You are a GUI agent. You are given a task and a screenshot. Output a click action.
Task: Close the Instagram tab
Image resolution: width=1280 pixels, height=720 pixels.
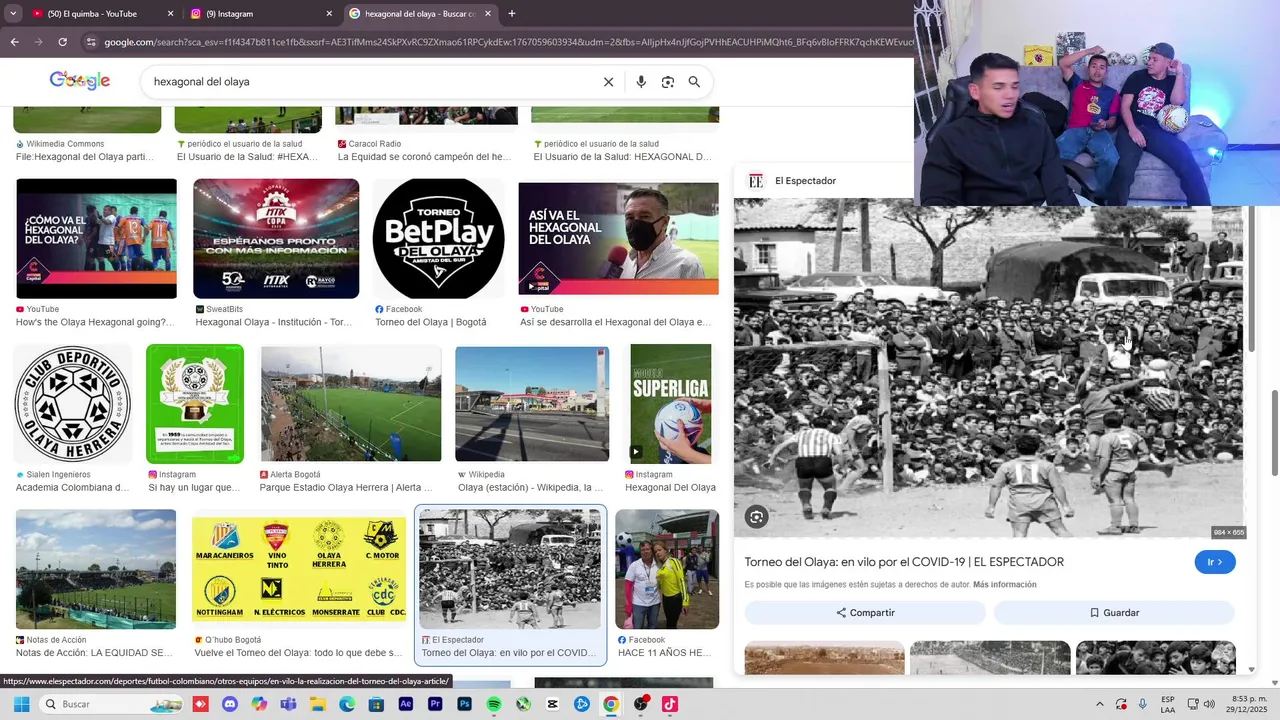tap(329, 14)
